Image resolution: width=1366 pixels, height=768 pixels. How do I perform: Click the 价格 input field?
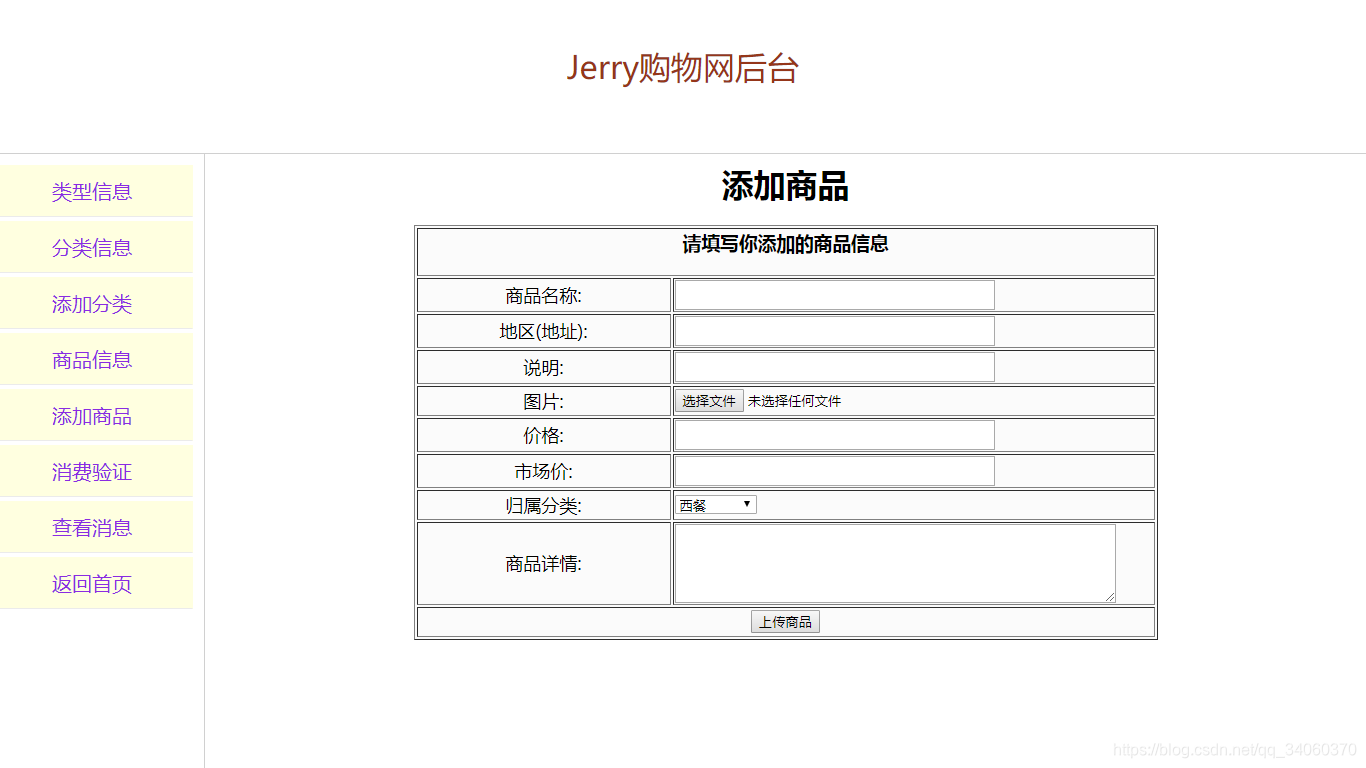click(x=835, y=435)
